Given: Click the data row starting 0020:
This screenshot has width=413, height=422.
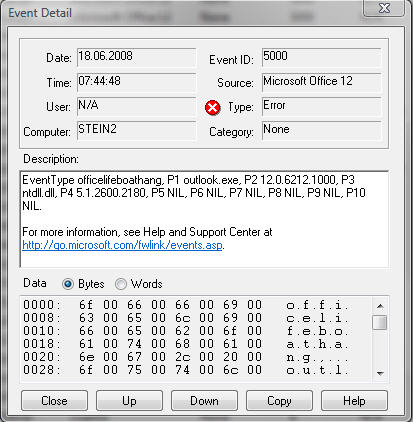Looking at the screenshot, I should tap(186, 357).
